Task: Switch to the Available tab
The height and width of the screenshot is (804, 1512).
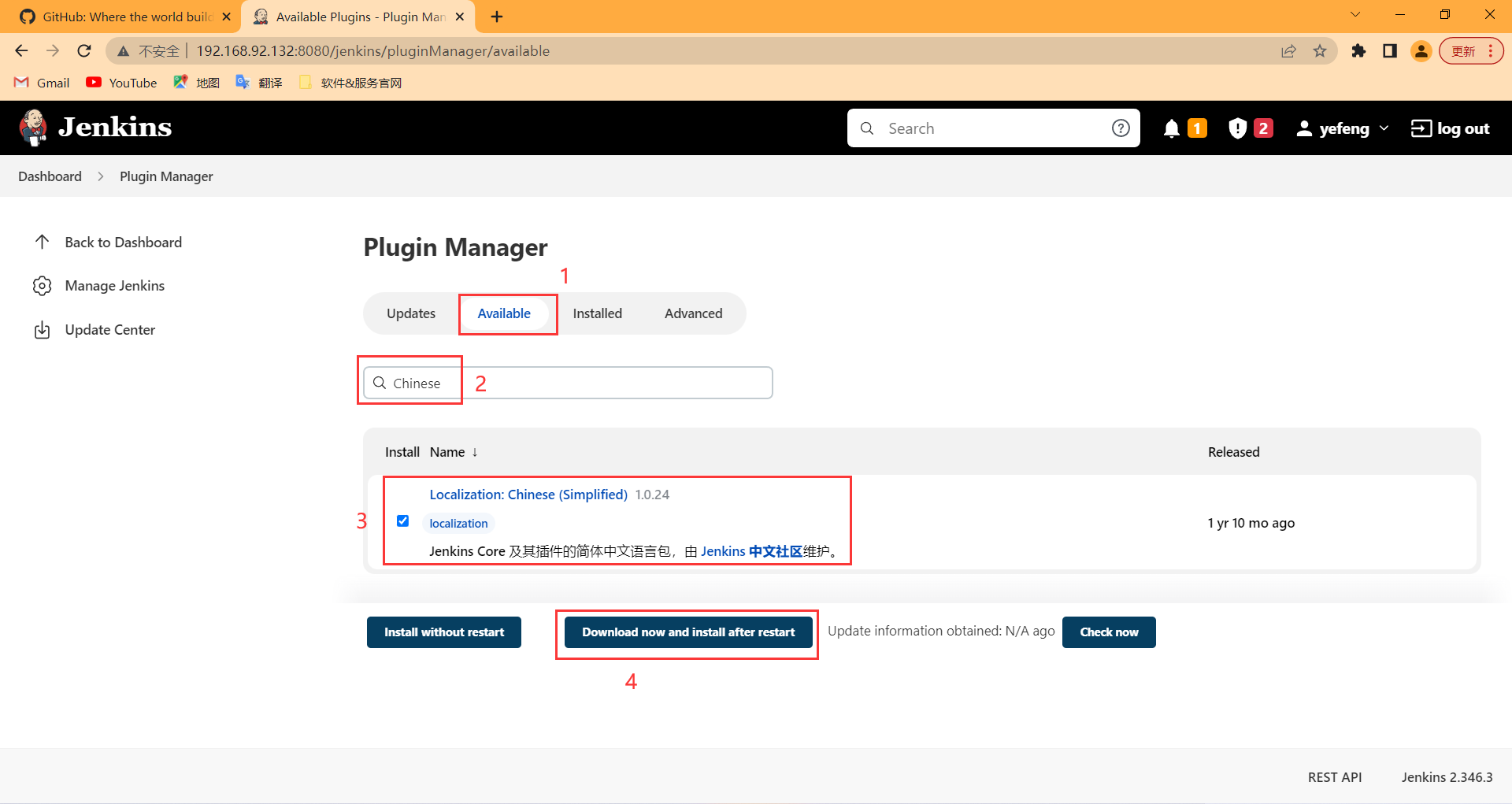Action: pyautogui.click(x=504, y=313)
